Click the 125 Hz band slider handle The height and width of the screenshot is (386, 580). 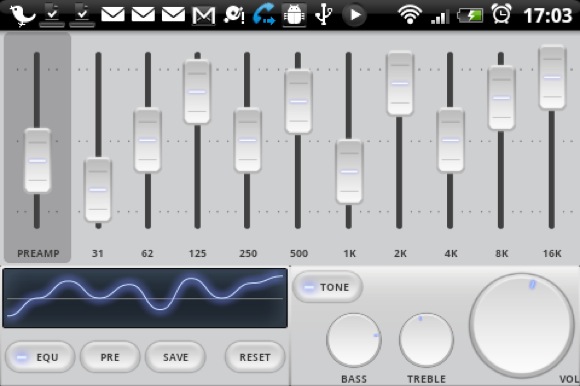pyautogui.click(x=197, y=92)
